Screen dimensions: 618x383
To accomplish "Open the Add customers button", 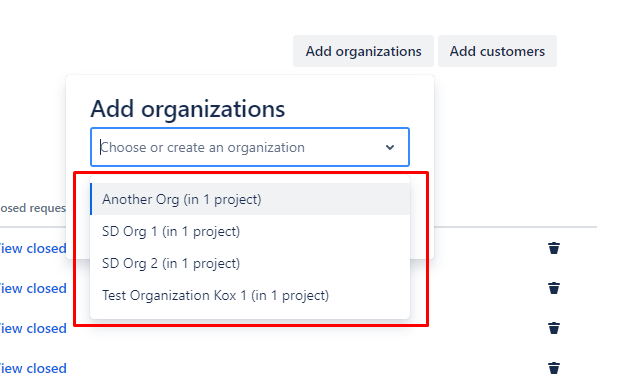I will tap(497, 51).
